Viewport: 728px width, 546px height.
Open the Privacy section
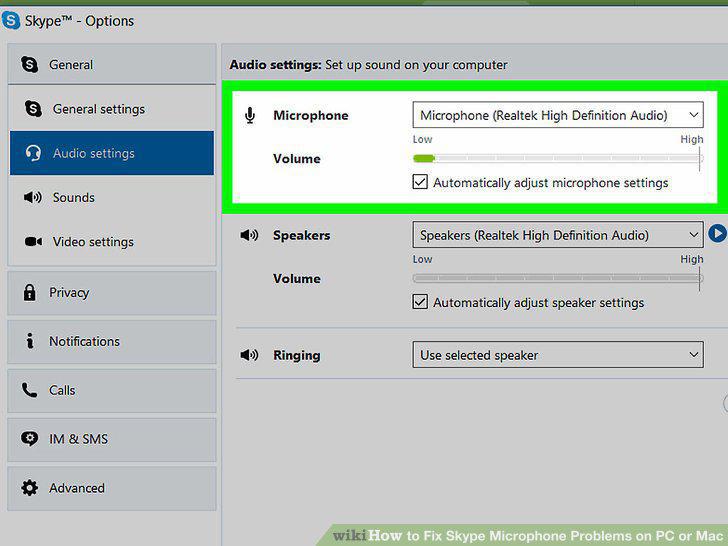tap(112, 293)
